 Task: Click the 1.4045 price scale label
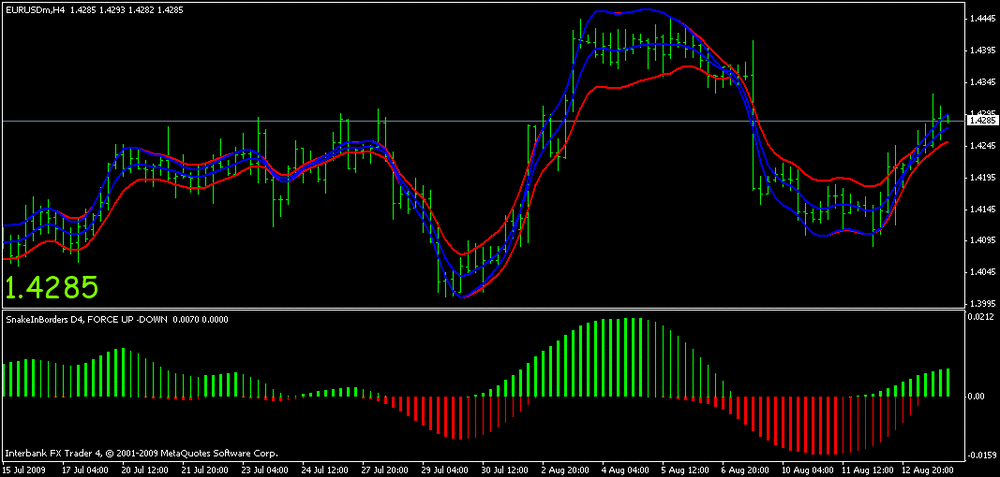coord(982,272)
